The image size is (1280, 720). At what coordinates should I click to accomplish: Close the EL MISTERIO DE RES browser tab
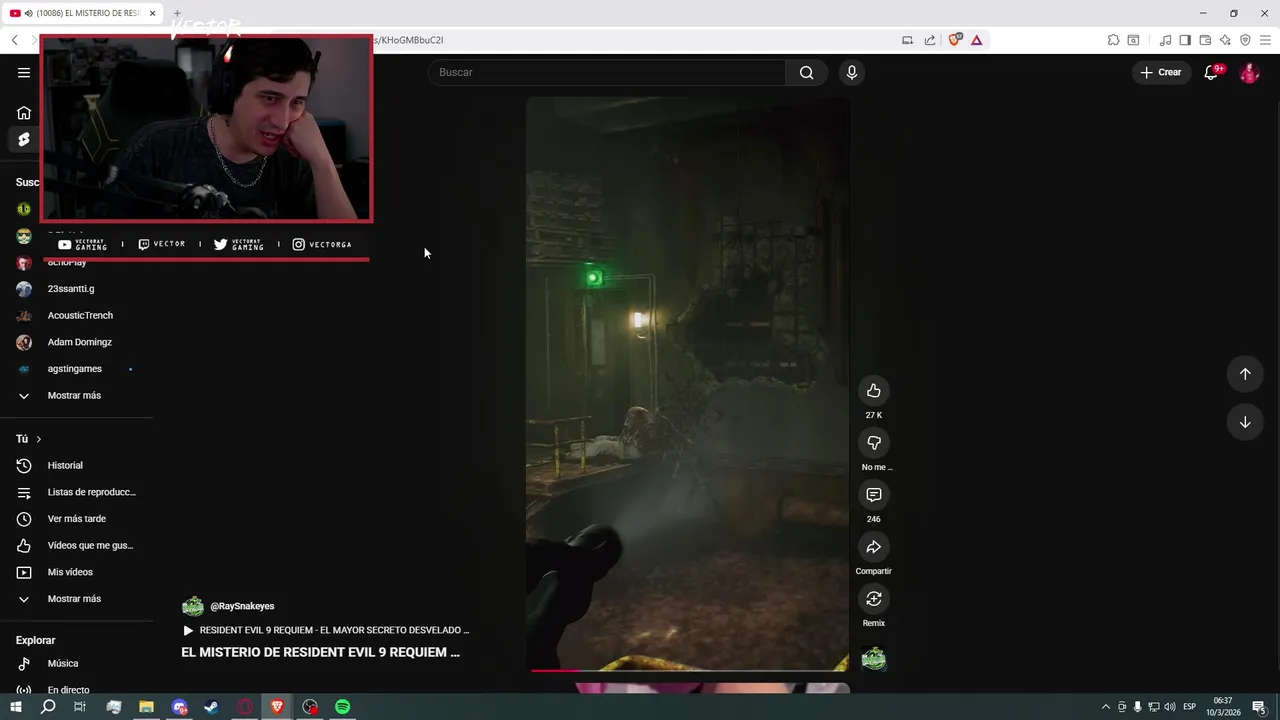pyautogui.click(x=153, y=13)
